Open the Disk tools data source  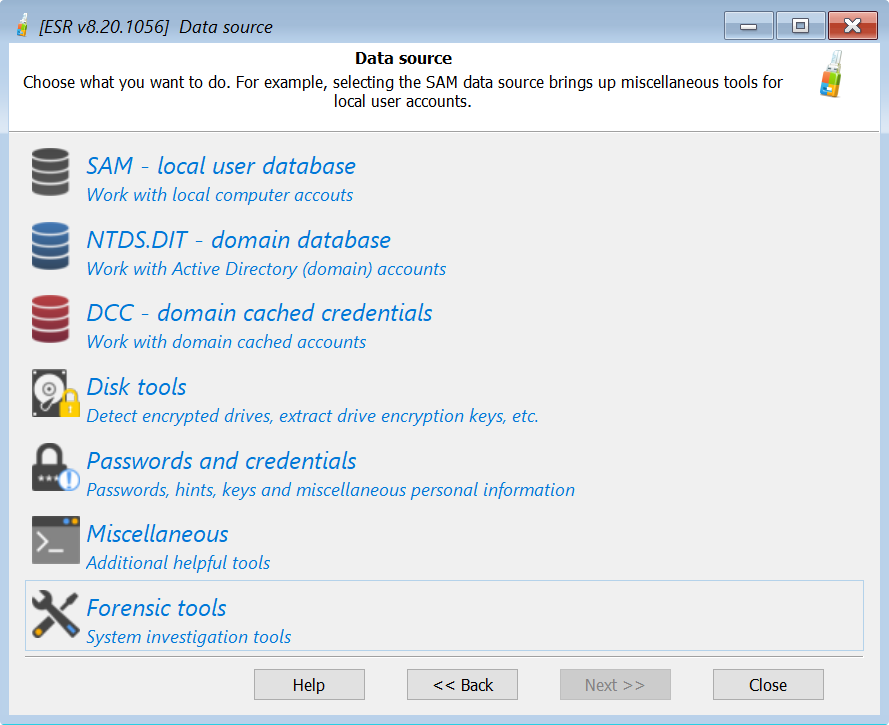click(x=136, y=387)
